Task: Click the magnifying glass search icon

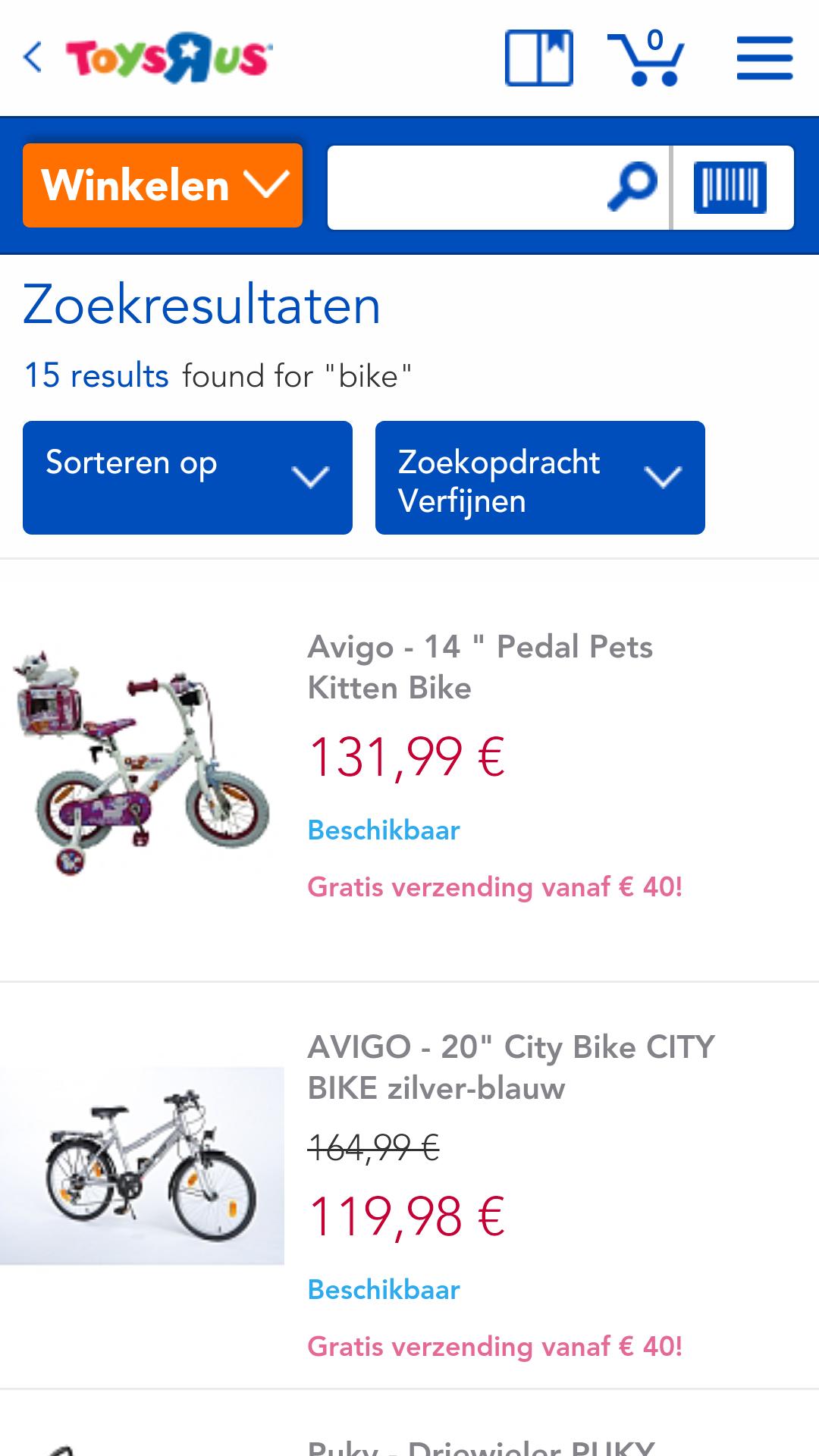Action: [x=629, y=184]
